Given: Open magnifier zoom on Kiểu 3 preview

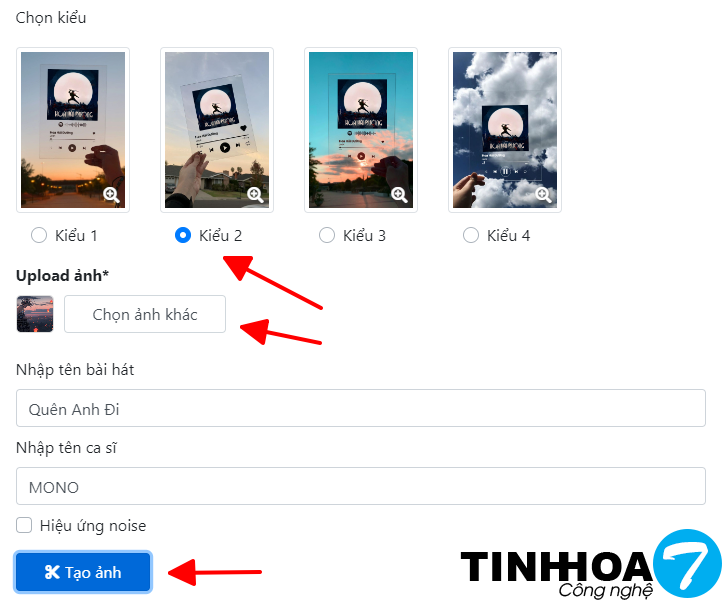Looking at the screenshot, I should [x=399, y=195].
